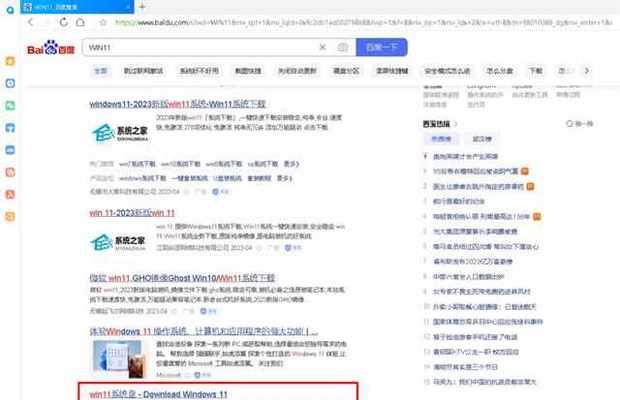The height and width of the screenshot is (400, 620).
Task: Open windows11-2023 Win11系统下载 result
Action: [178, 104]
